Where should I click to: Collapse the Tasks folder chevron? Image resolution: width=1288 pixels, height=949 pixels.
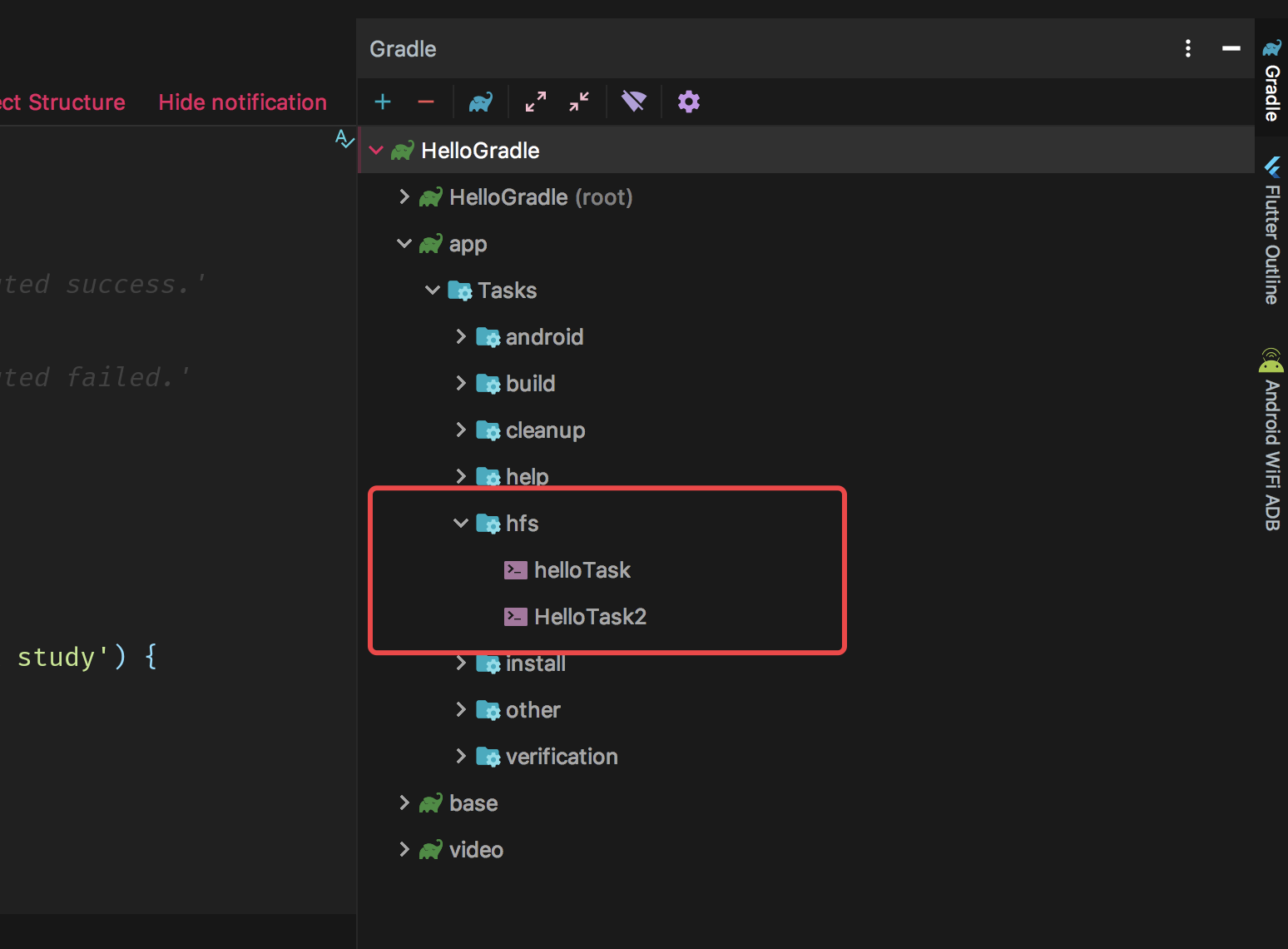pyautogui.click(x=433, y=291)
